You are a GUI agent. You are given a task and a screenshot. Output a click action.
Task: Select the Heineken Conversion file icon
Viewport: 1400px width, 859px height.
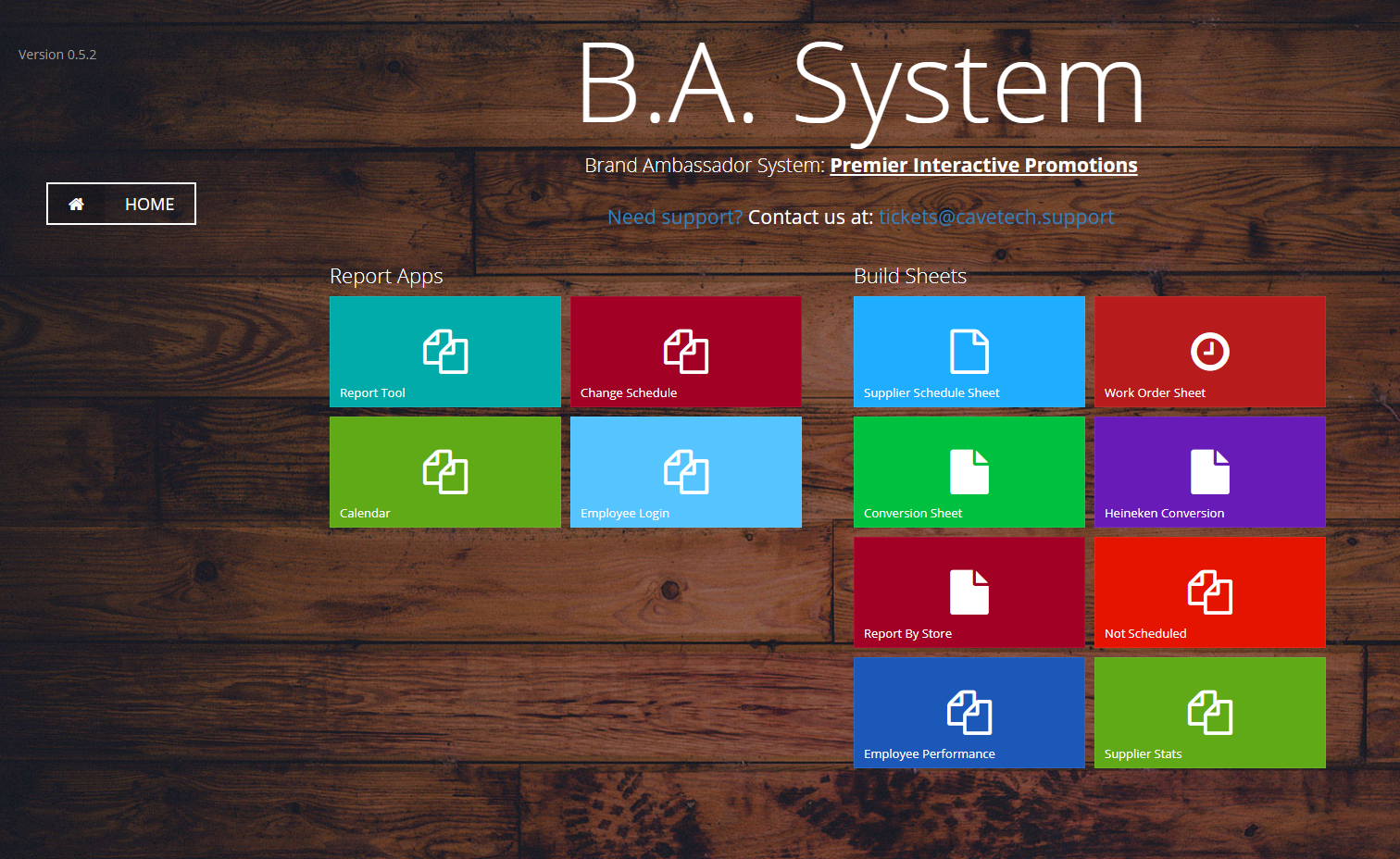click(x=1209, y=472)
